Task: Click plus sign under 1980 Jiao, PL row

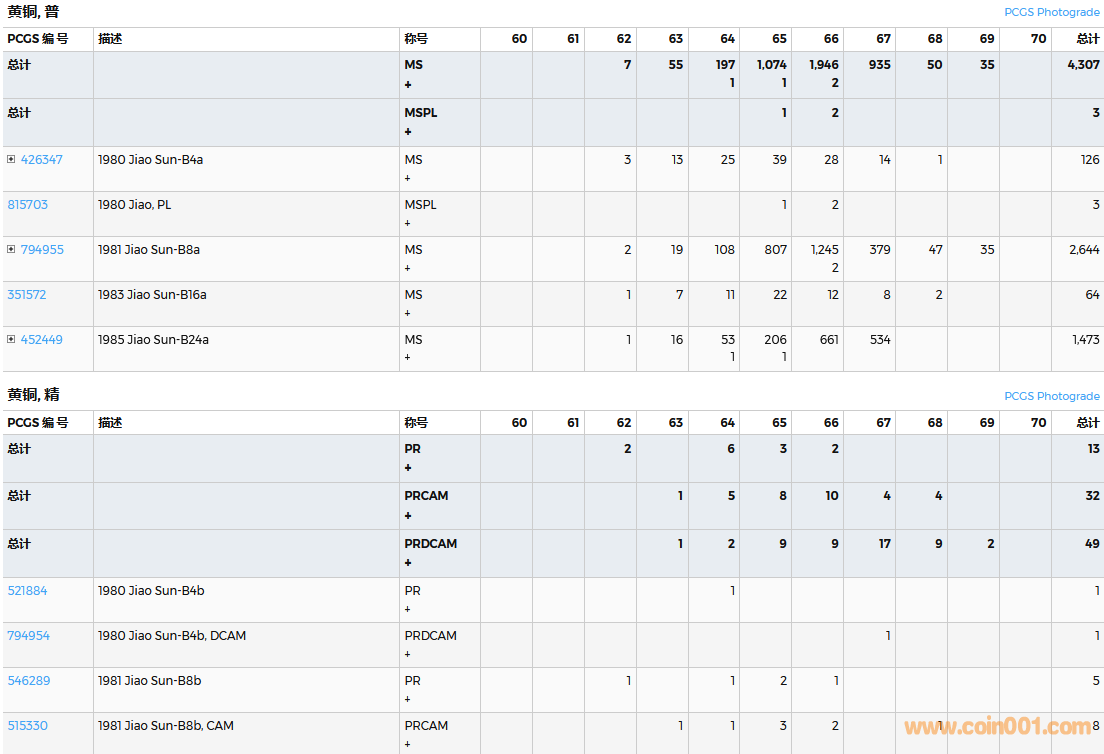Action: [x=408, y=223]
